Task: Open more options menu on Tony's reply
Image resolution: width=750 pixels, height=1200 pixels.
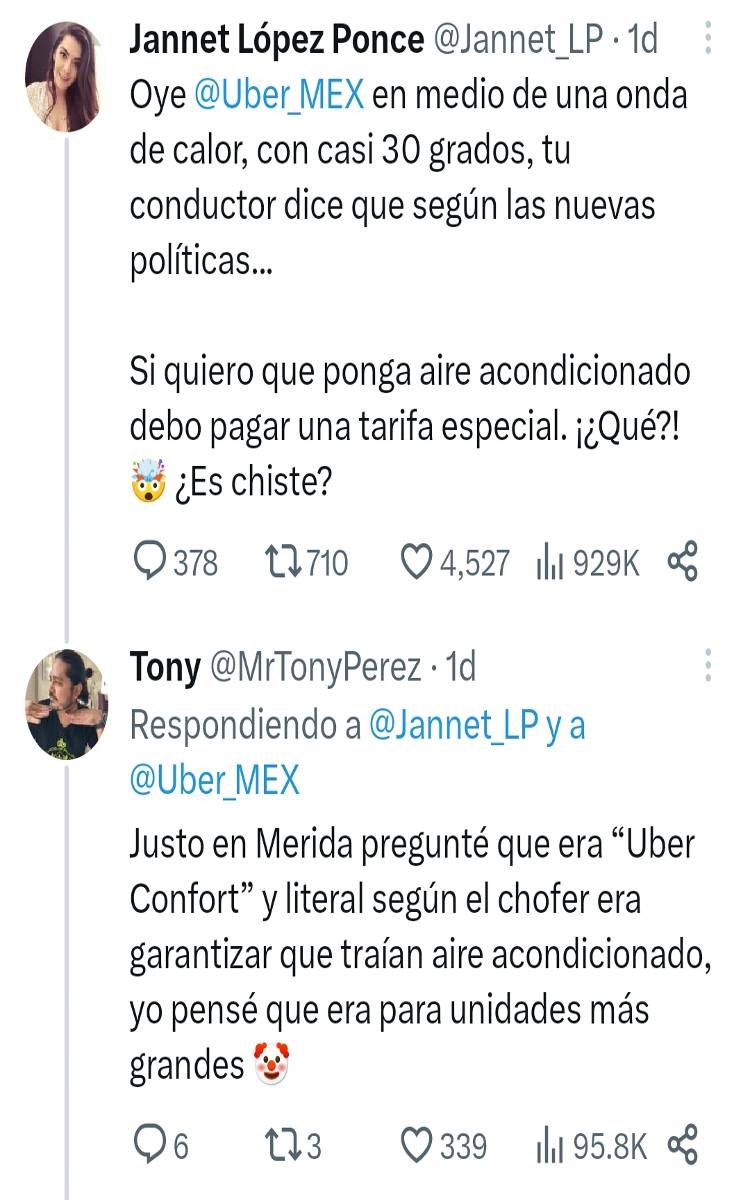Action: pos(708,667)
